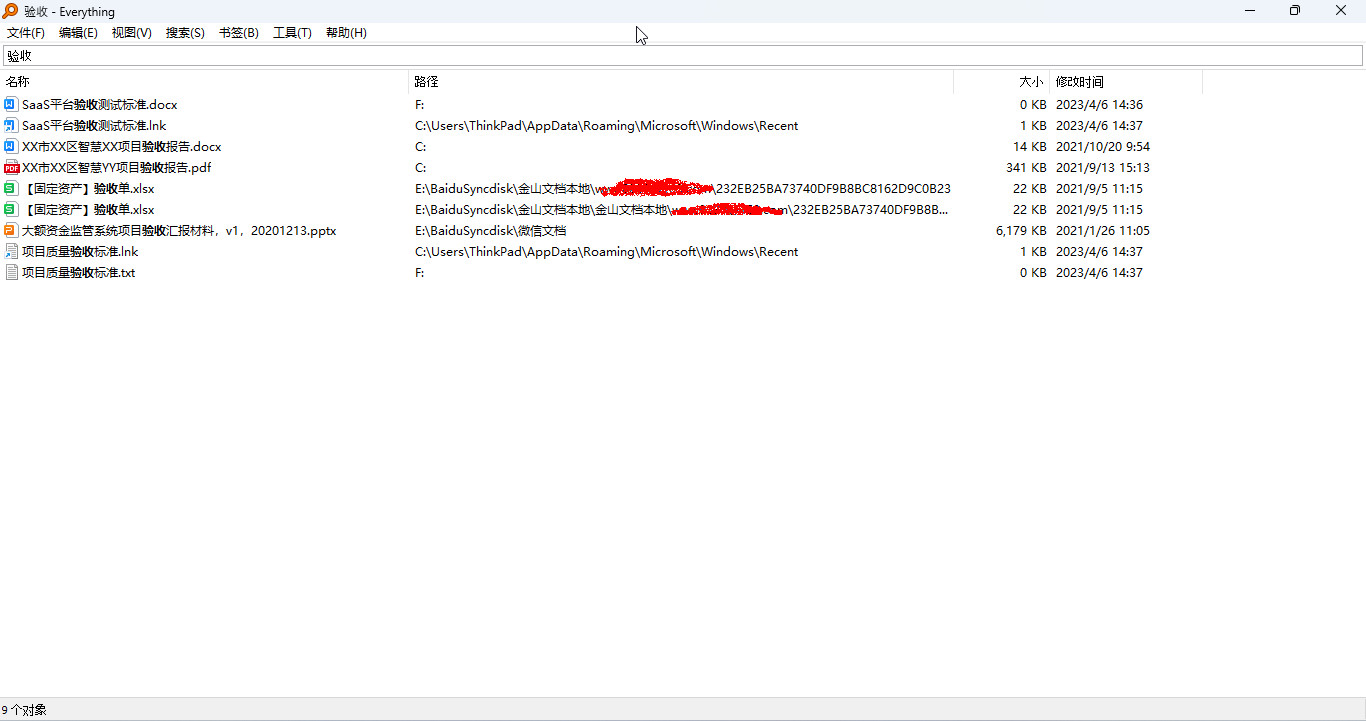Click the shortcut icon of SaaS平台验收测试标准.lnk
This screenshot has width=1366, height=721.
click(x=11, y=126)
